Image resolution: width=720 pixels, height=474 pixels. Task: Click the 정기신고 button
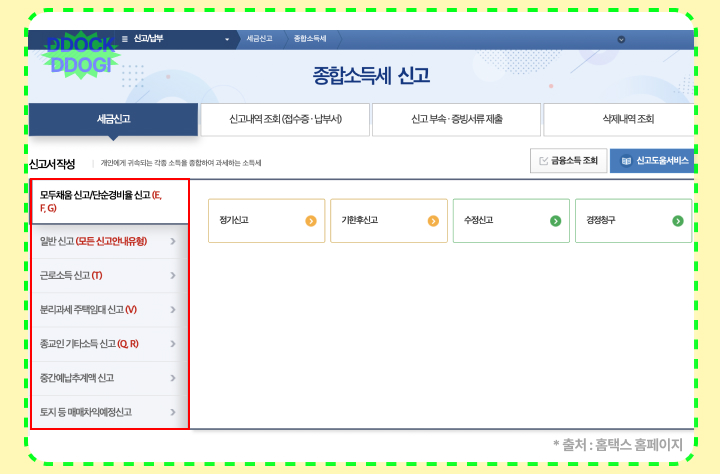tap(266, 221)
